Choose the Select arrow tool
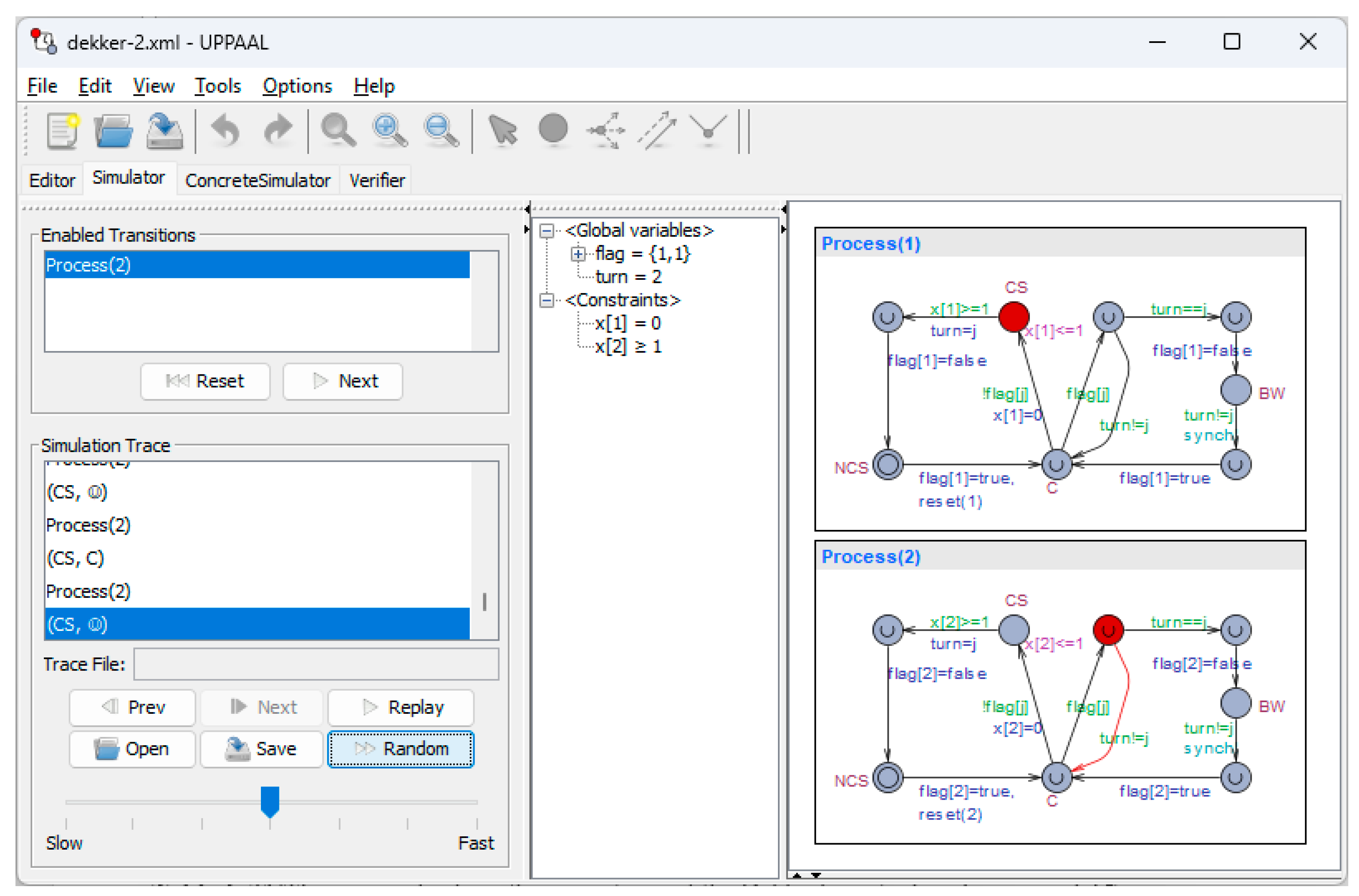This screenshot has height=896, width=1359. click(502, 131)
